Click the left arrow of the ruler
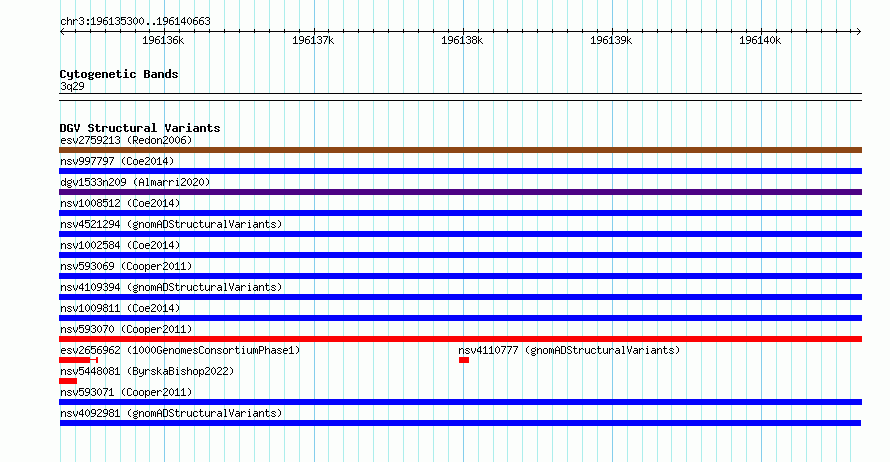 pyautogui.click(x=62, y=32)
